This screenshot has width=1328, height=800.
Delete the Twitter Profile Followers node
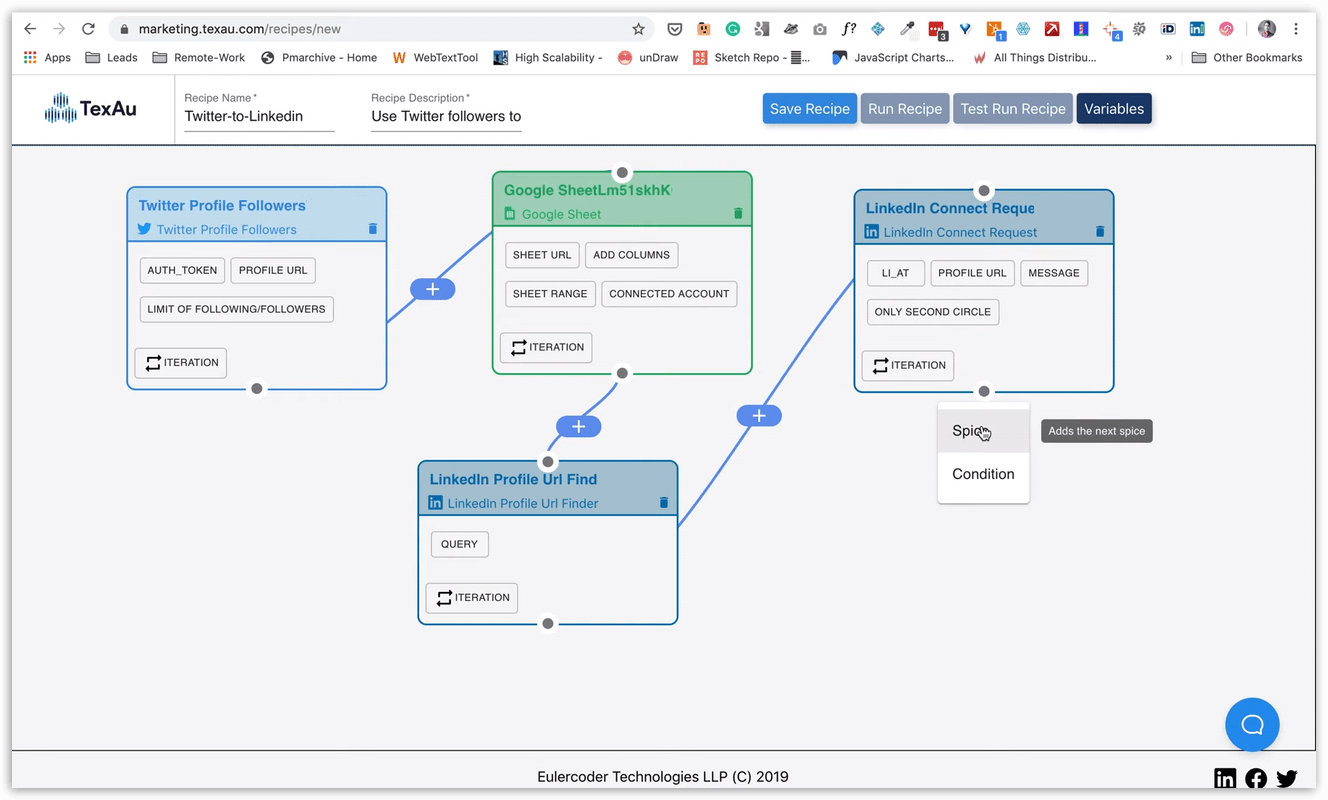[373, 229]
